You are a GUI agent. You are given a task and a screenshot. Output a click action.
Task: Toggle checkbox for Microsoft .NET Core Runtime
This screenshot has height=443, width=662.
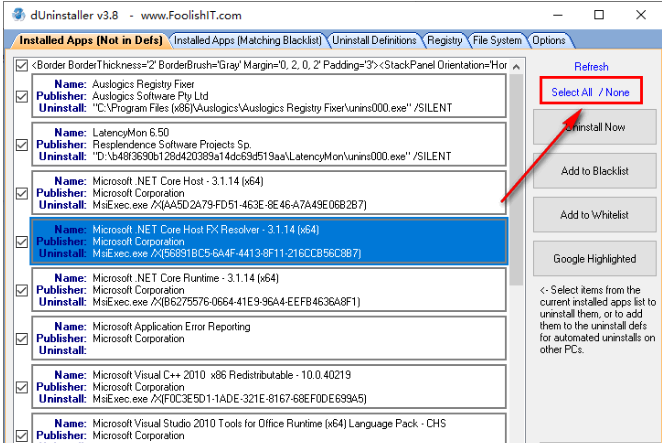click(x=22, y=291)
